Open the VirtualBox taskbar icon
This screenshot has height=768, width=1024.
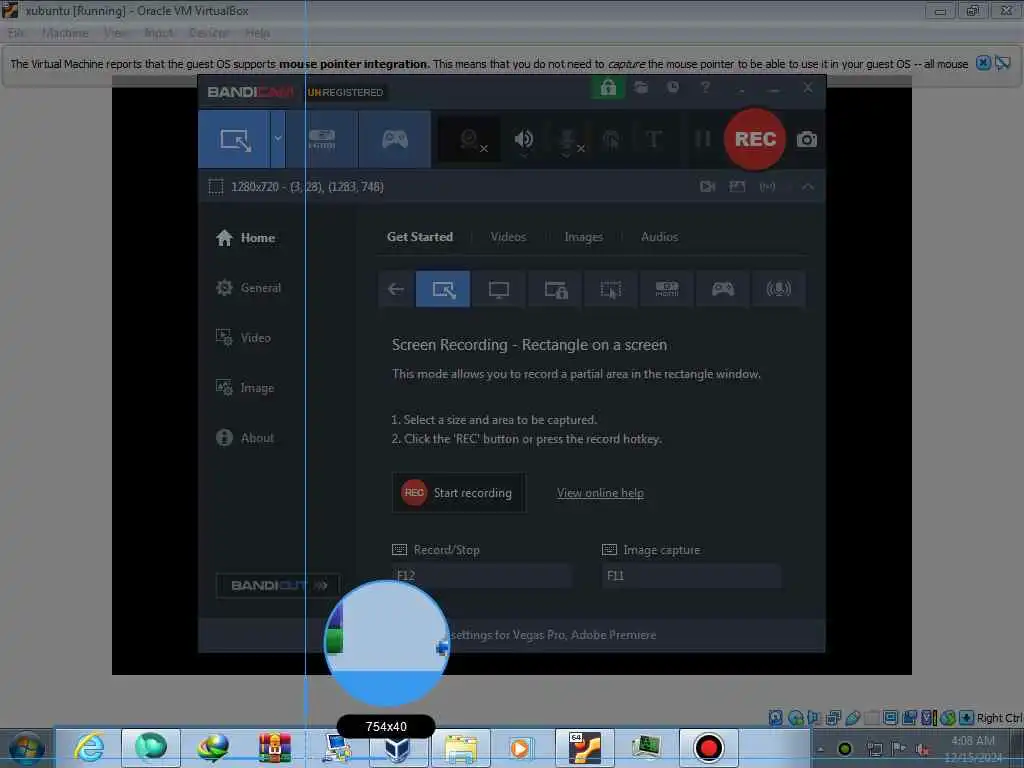point(397,748)
